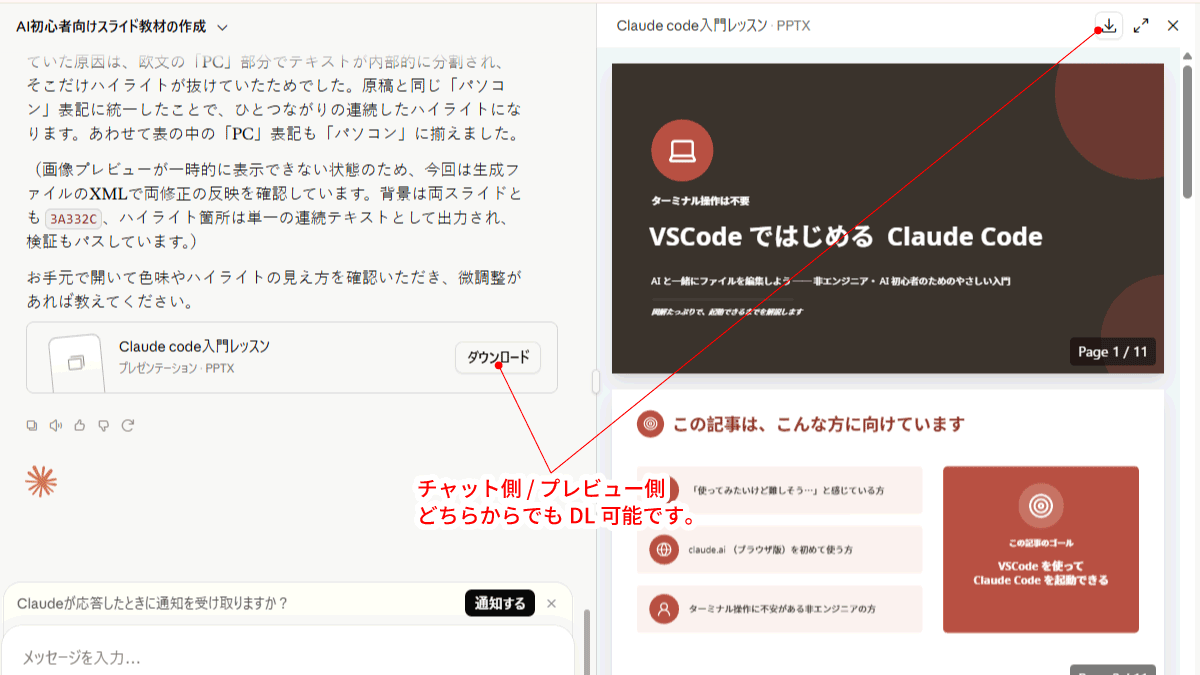The height and width of the screenshot is (675, 1200).
Task: Click the メッセージを入力 input field
Action: click(x=288, y=655)
